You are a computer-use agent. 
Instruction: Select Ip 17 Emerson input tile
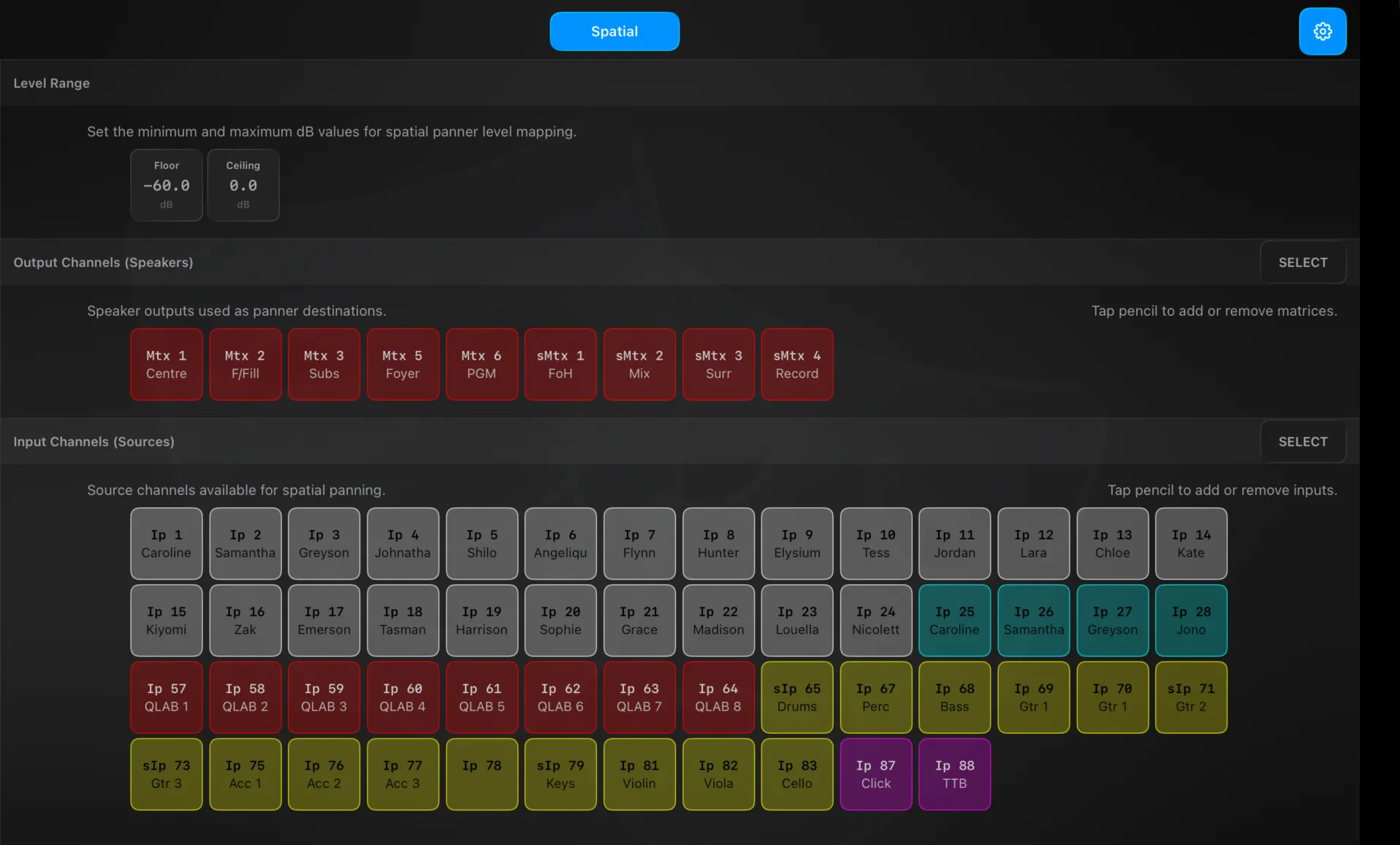[324, 621]
